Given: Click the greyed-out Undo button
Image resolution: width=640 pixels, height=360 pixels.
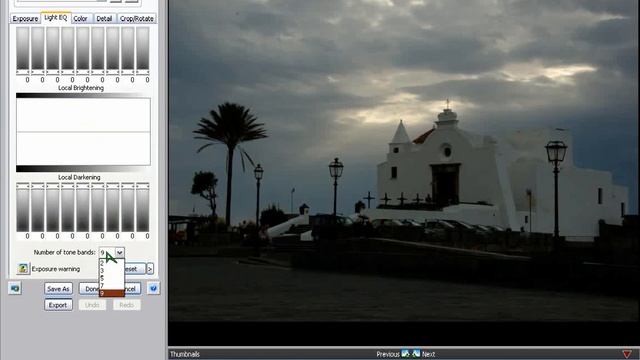Looking at the screenshot, I should coord(92,305).
